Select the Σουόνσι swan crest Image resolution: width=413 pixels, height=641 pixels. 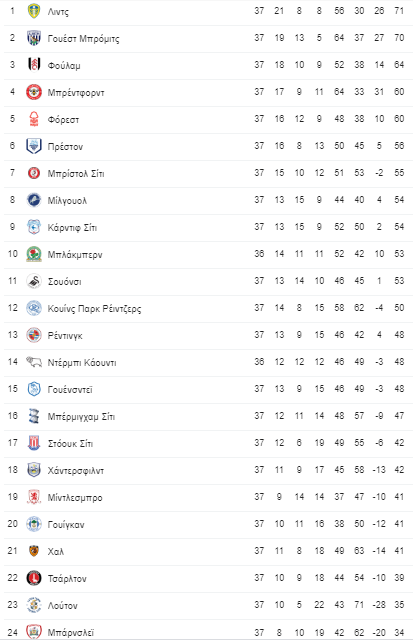tap(34, 281)
